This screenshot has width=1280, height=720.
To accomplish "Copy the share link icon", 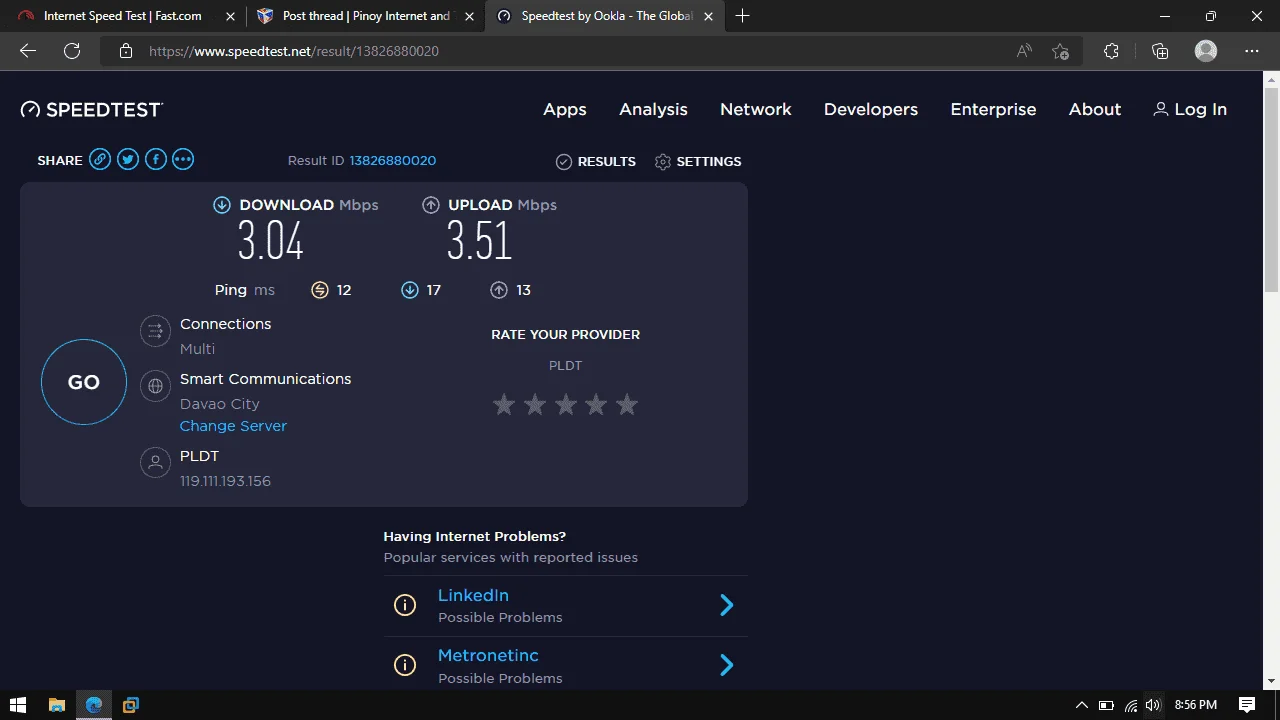I will click(x=100, y=159).
